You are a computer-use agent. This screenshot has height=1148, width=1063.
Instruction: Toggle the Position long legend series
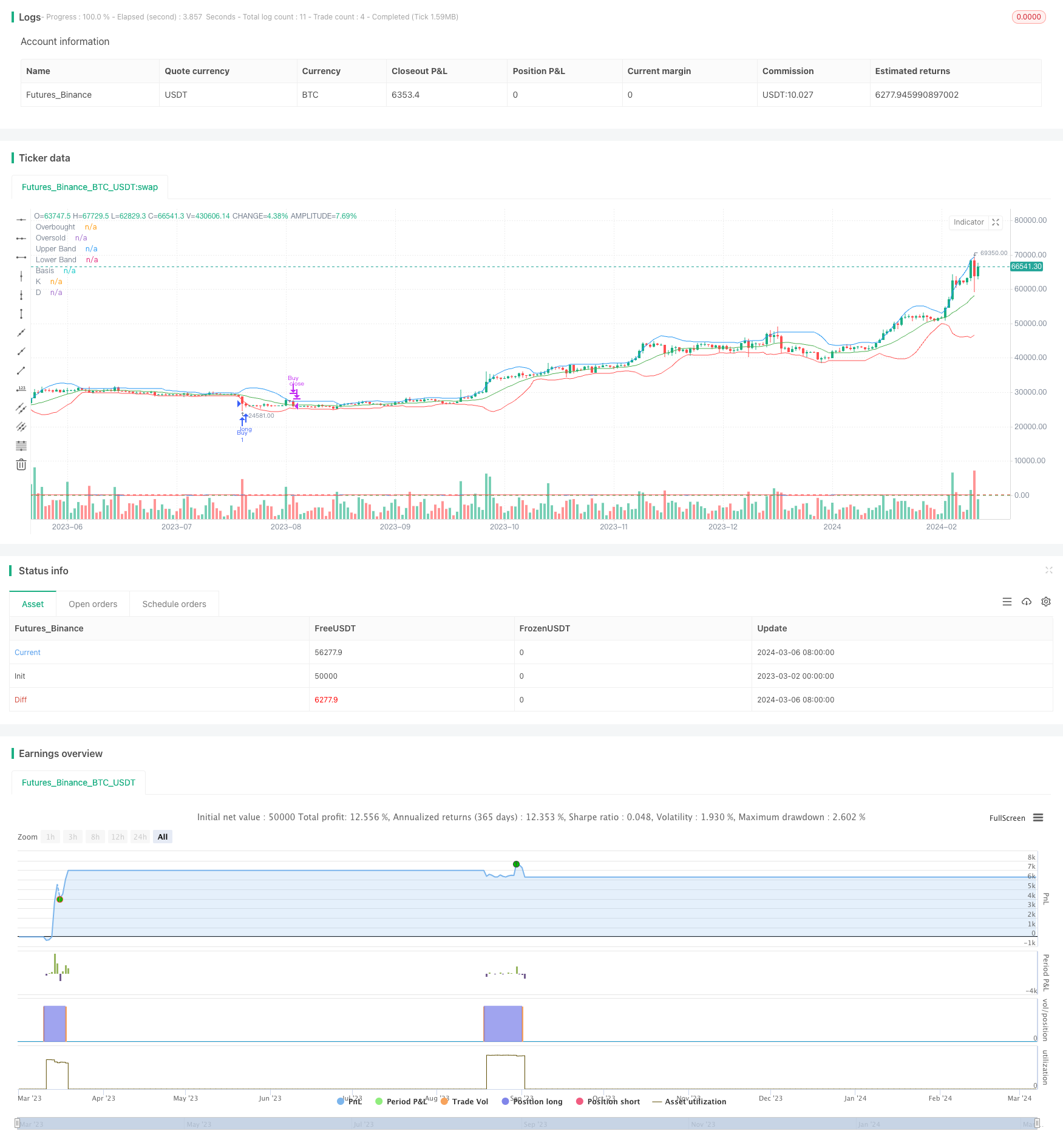pyautogui.click(x=532, y=1101)
